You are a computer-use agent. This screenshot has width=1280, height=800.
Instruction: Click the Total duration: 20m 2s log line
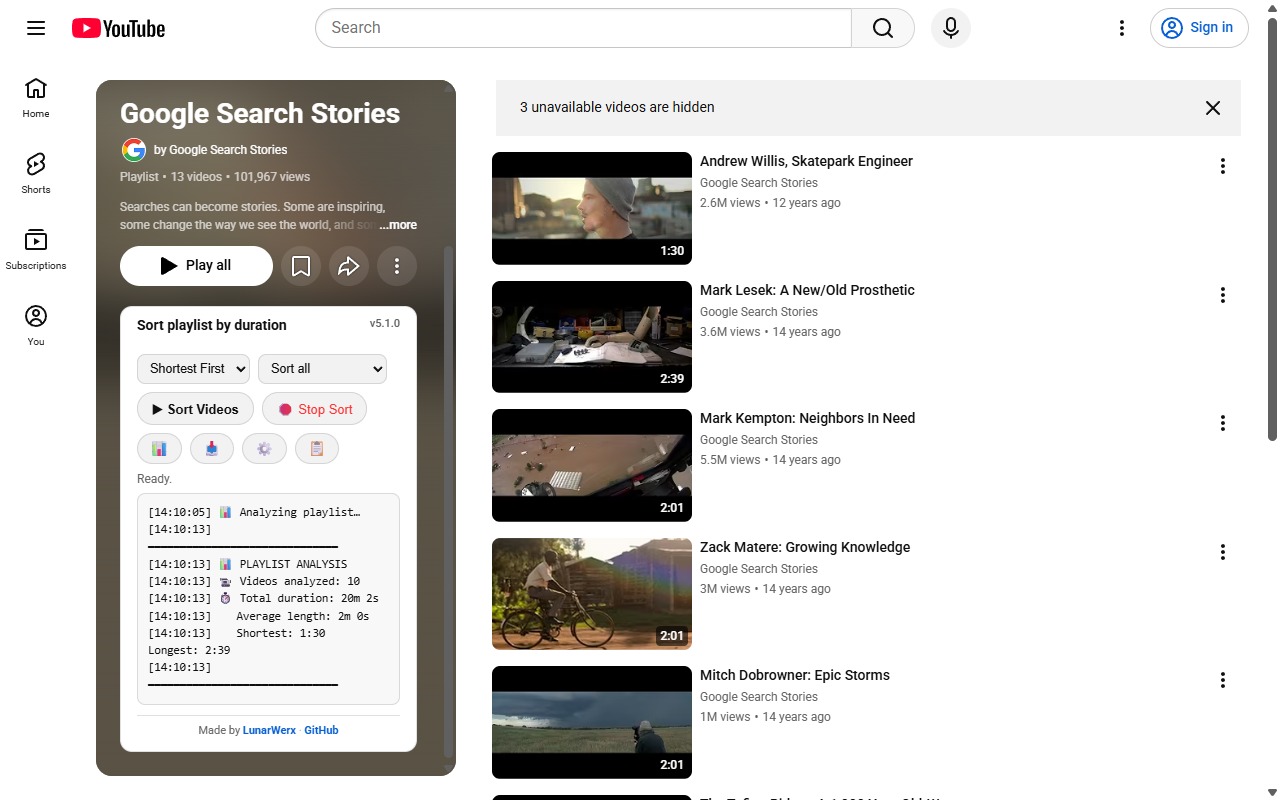[264, 599]
